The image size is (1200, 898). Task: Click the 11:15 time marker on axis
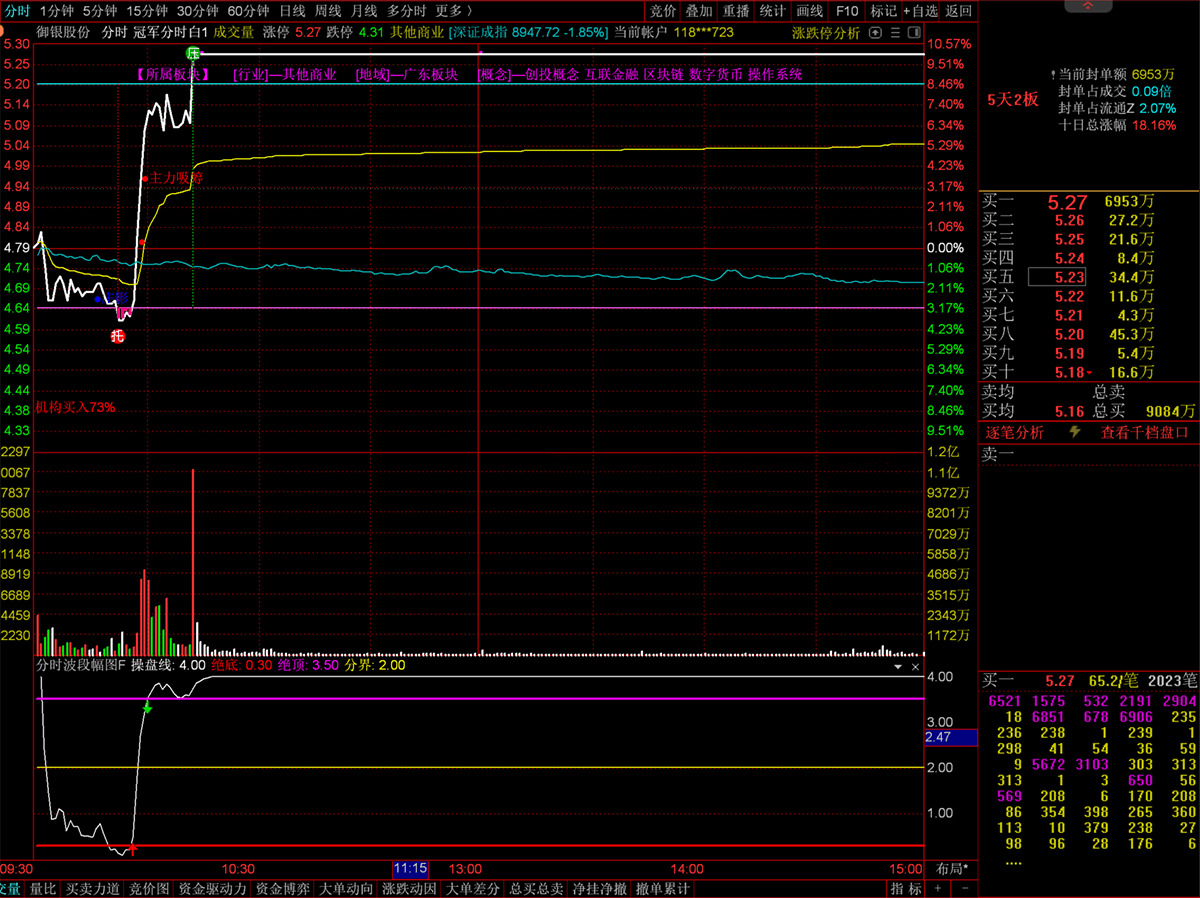(410, 868)
